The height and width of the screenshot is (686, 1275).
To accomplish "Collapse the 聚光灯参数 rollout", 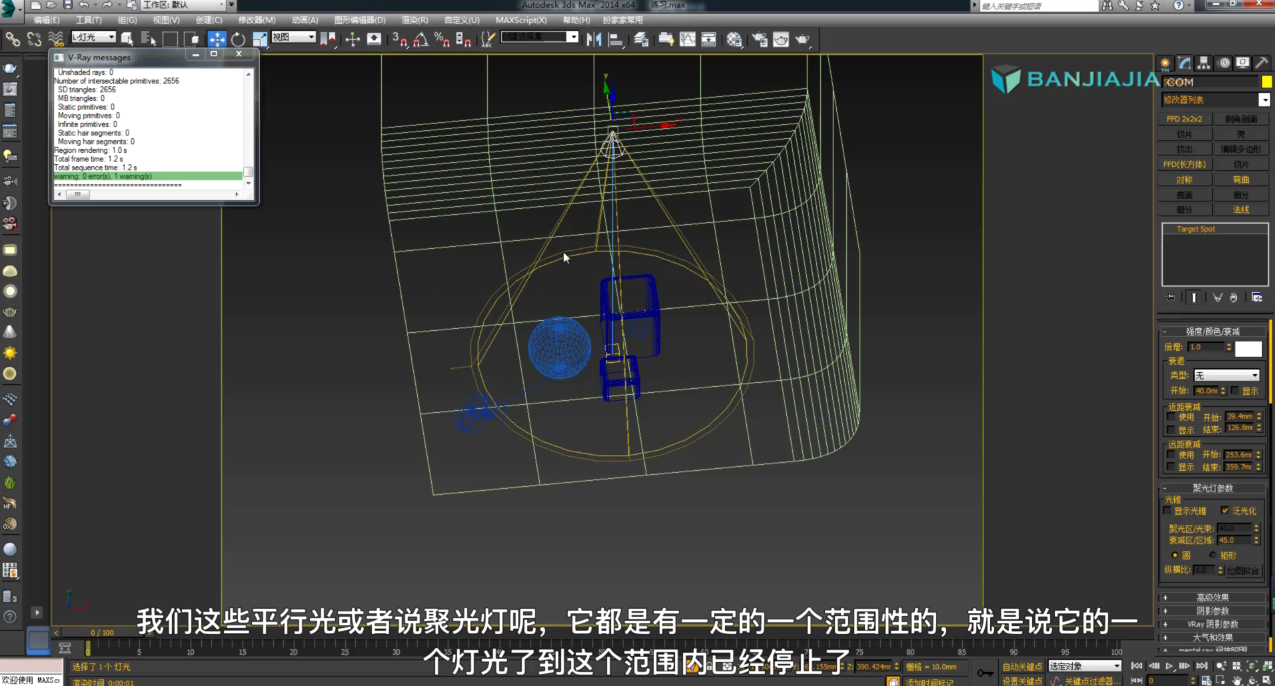I will pyautogui.click(x=1213, y=488).
